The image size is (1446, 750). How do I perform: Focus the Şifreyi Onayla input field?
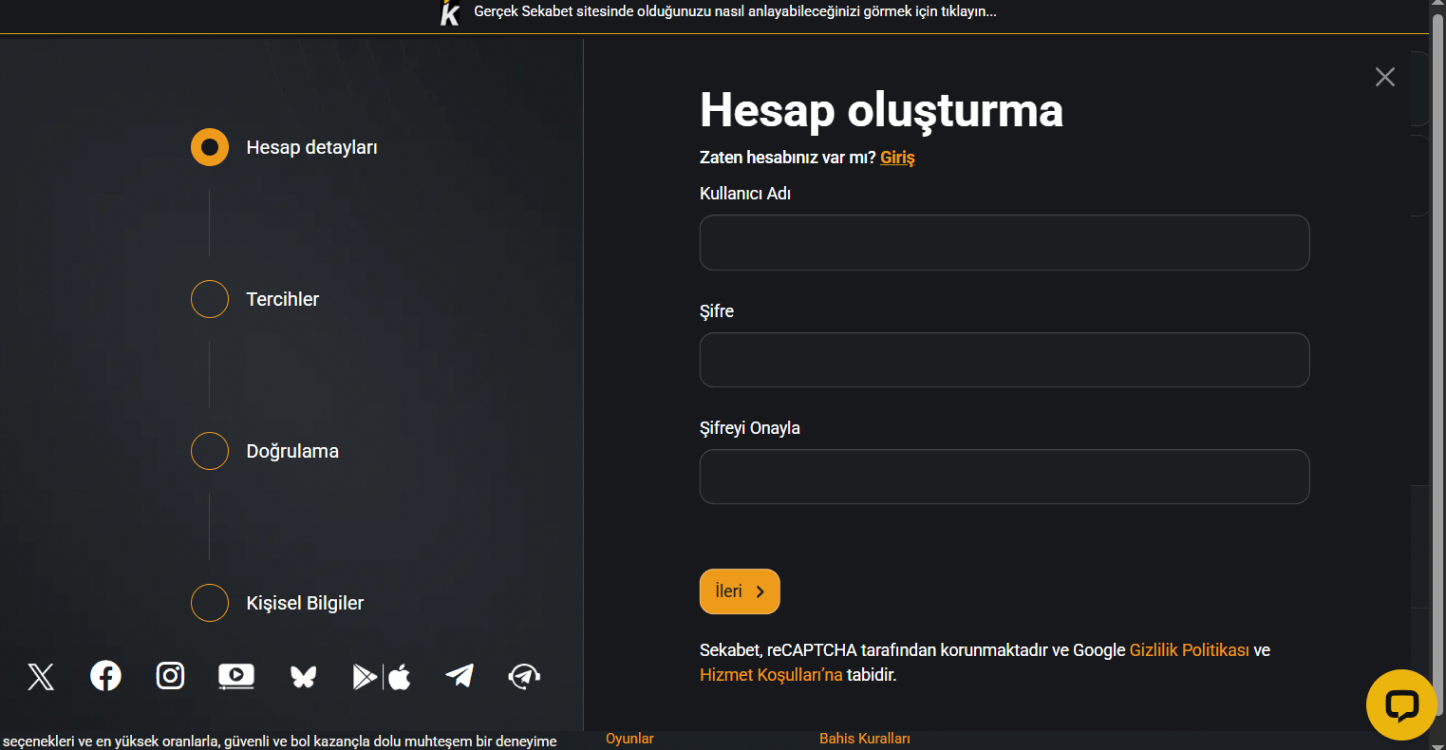[1004, 477]
